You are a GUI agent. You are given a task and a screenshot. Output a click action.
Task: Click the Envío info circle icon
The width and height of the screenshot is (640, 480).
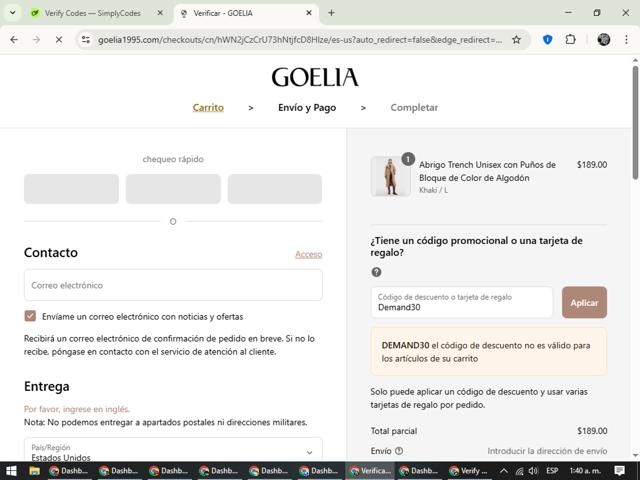399,451
